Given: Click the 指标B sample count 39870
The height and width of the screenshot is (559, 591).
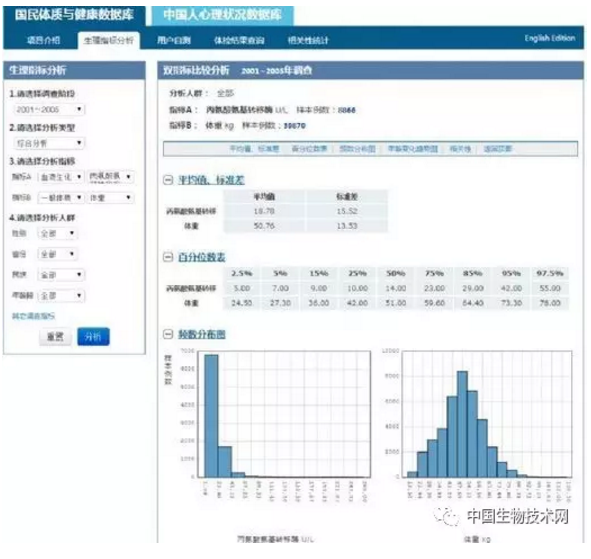Looking at the screenshot, I should [294, 126].
